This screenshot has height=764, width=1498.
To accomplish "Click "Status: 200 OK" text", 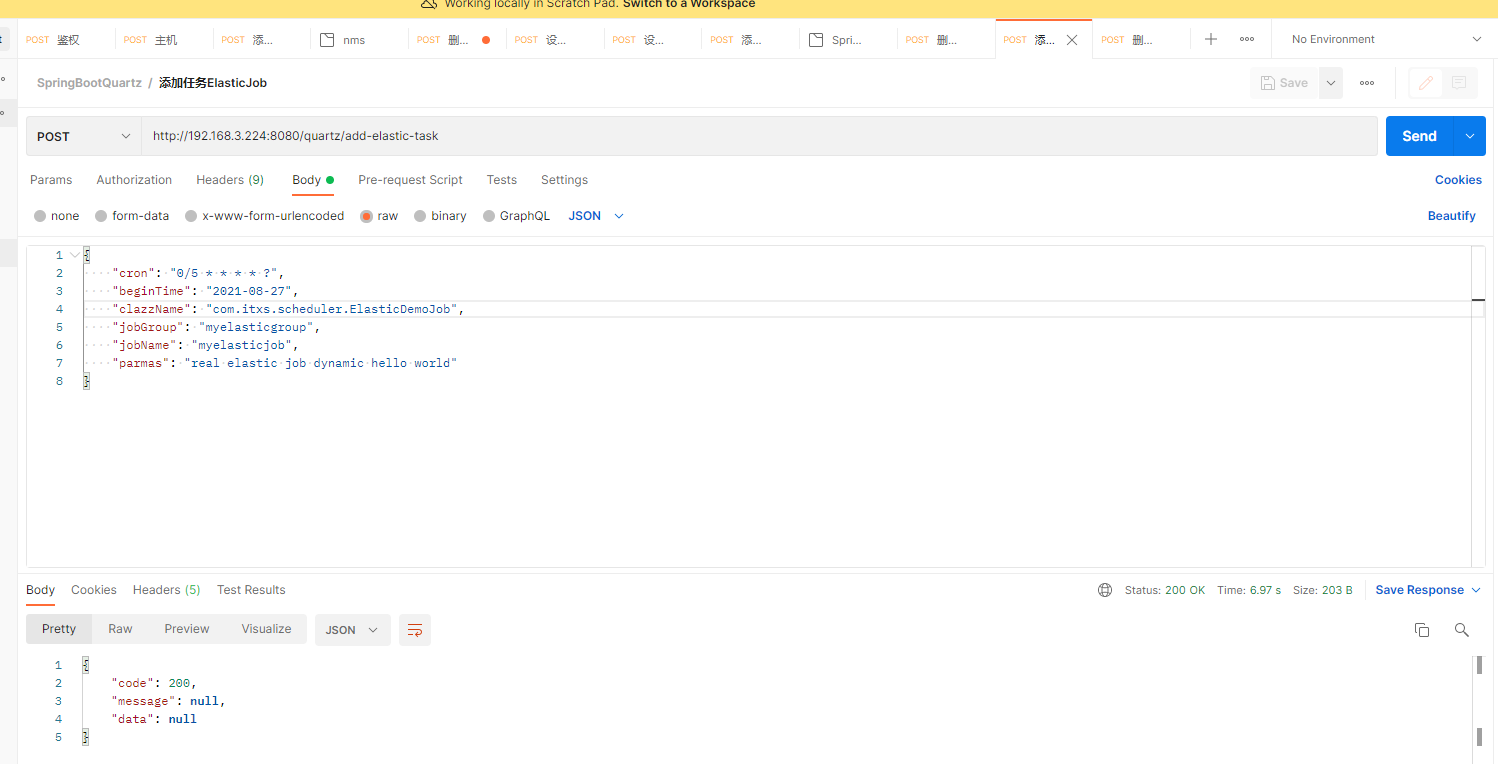I will [x=1165, y=590].
